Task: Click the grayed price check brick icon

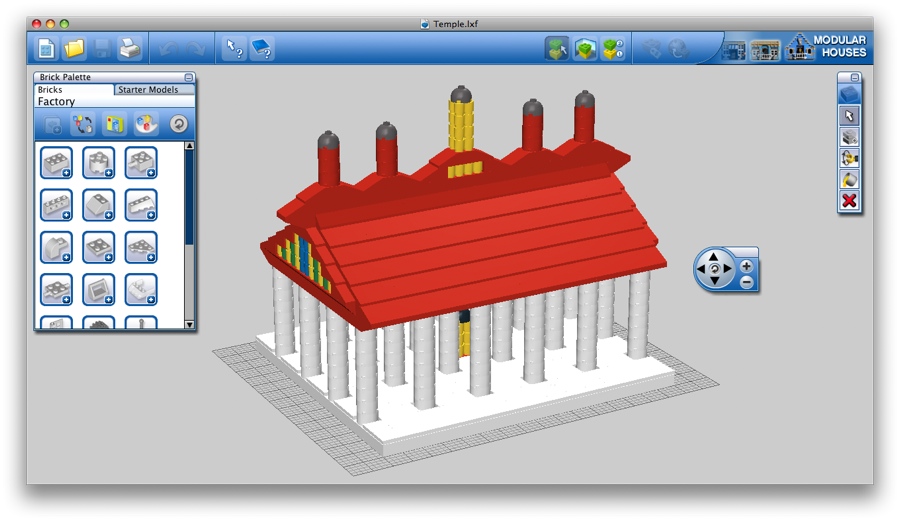Action: [x=651, y=49]
